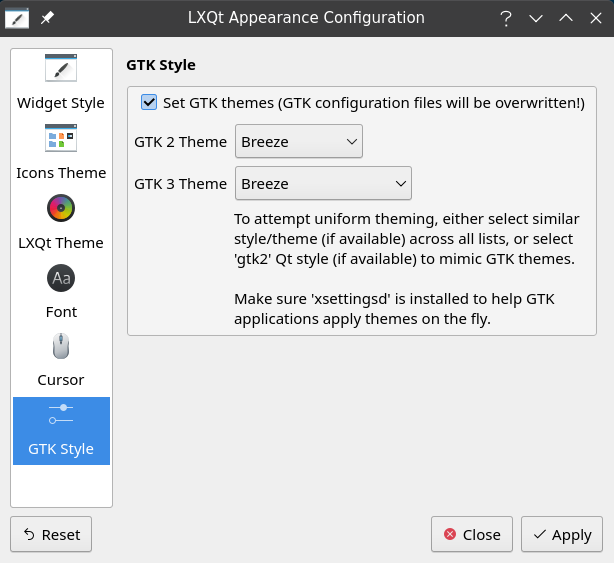Click the title bar down chevron button

point(536,18)
